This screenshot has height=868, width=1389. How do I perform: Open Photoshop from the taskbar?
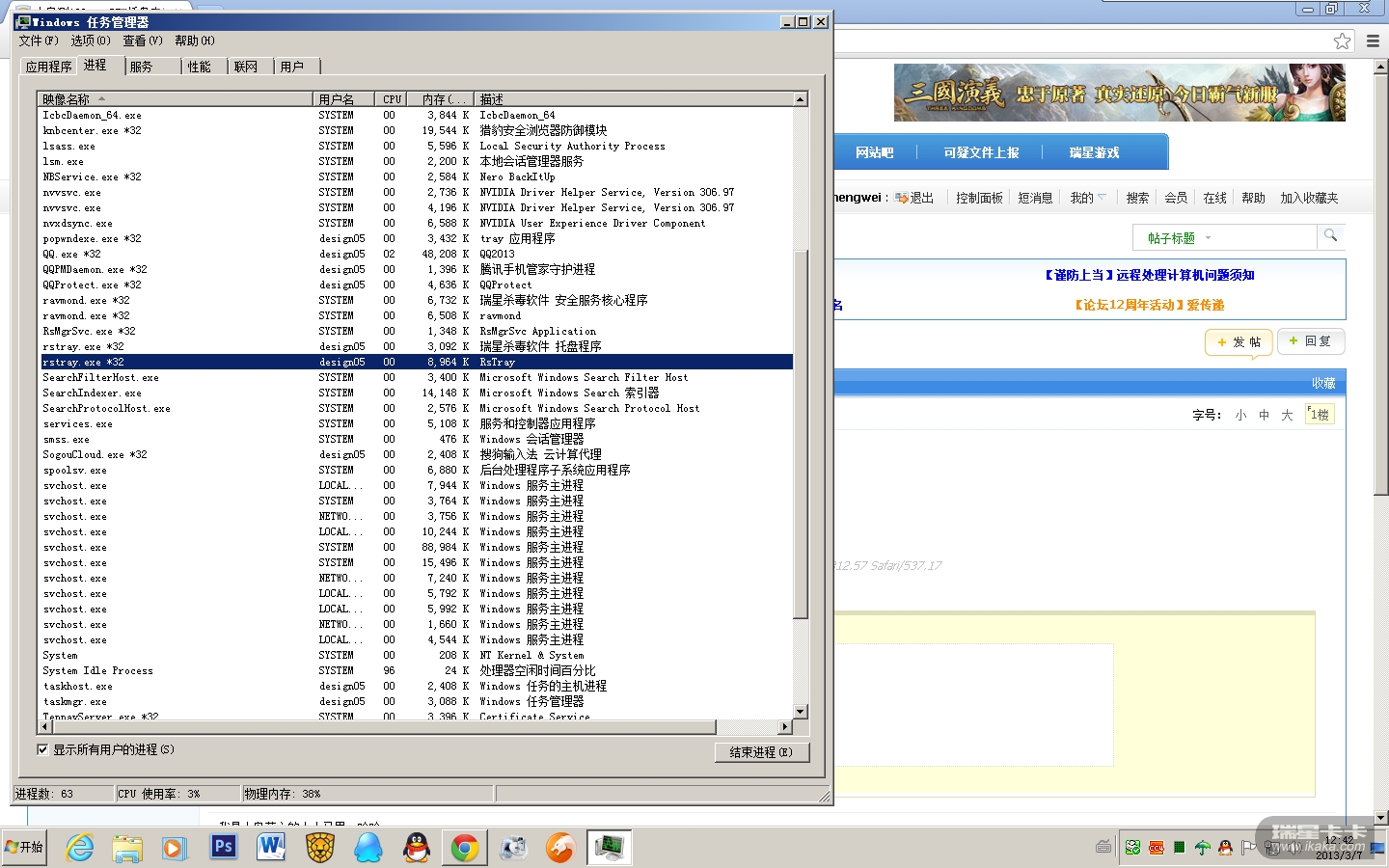224,848
